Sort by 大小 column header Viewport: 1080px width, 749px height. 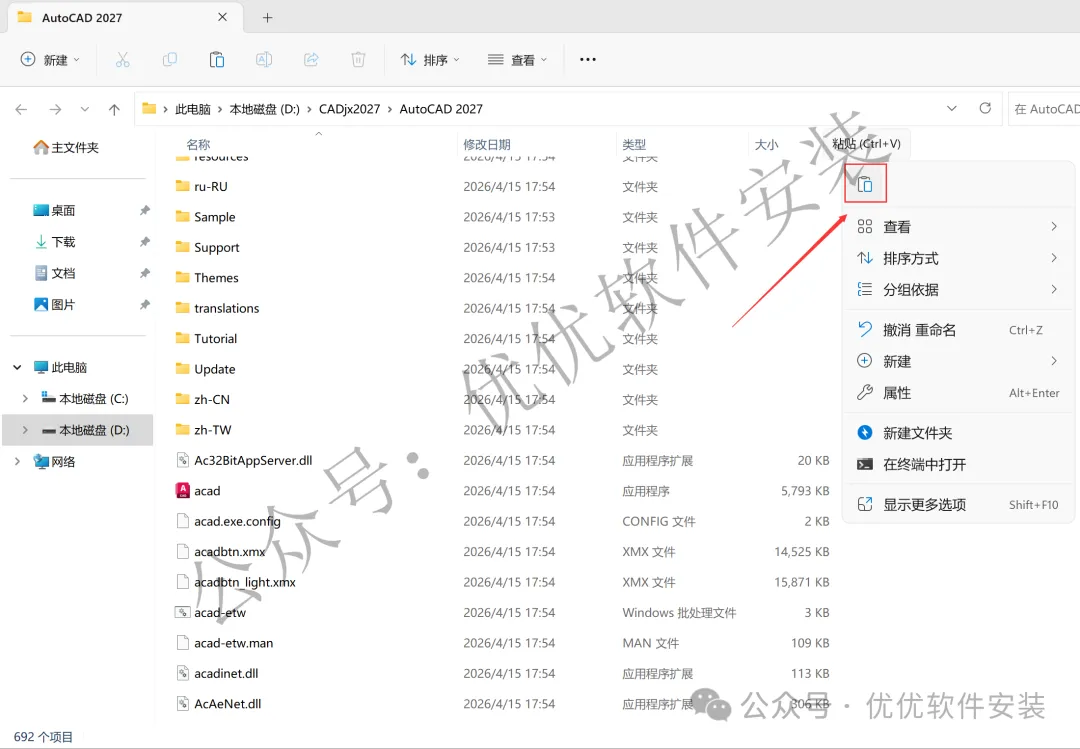[x=767, y=145]
